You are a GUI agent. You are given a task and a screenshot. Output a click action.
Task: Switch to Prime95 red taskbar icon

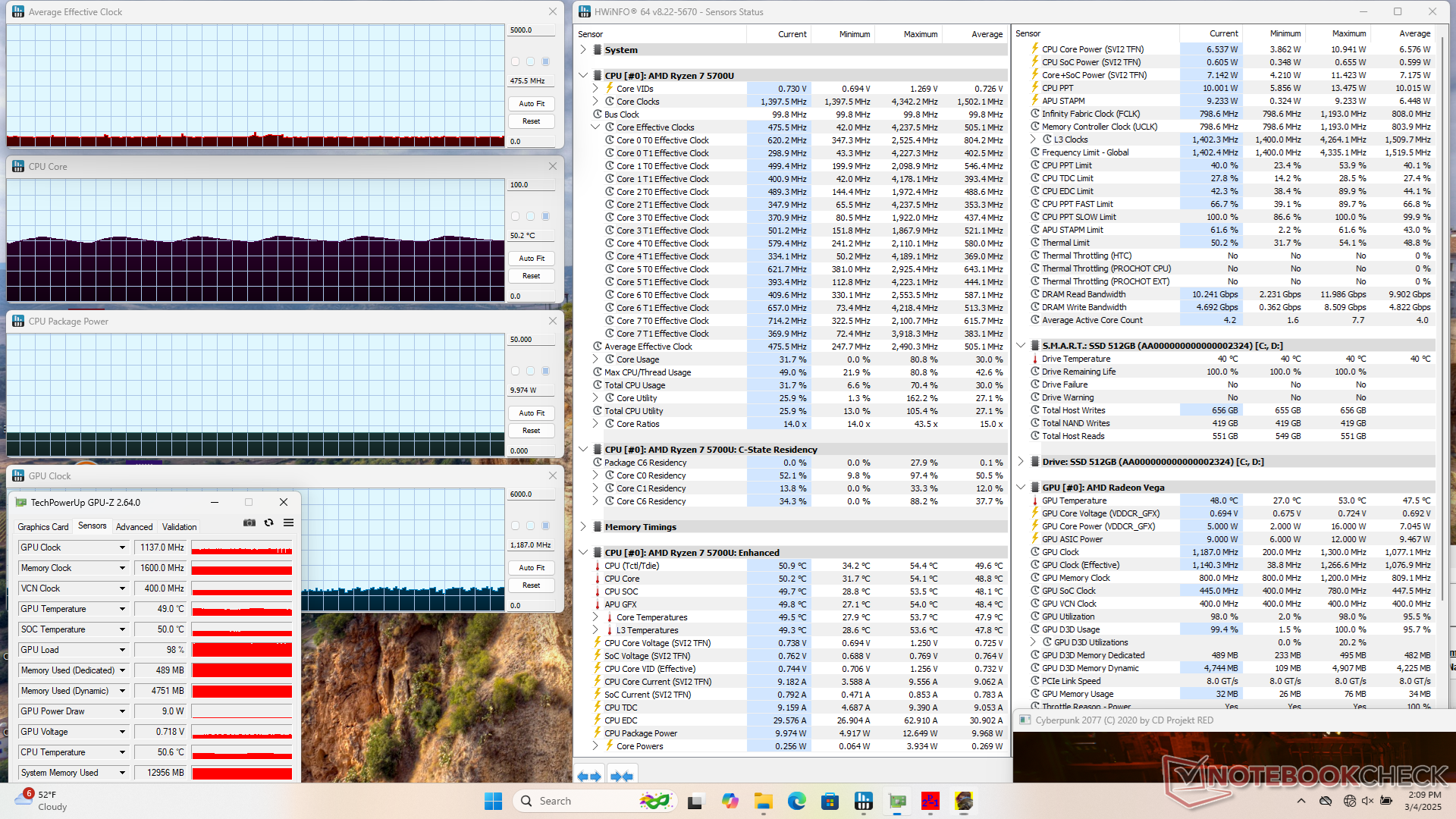click(x=930, y=801)
